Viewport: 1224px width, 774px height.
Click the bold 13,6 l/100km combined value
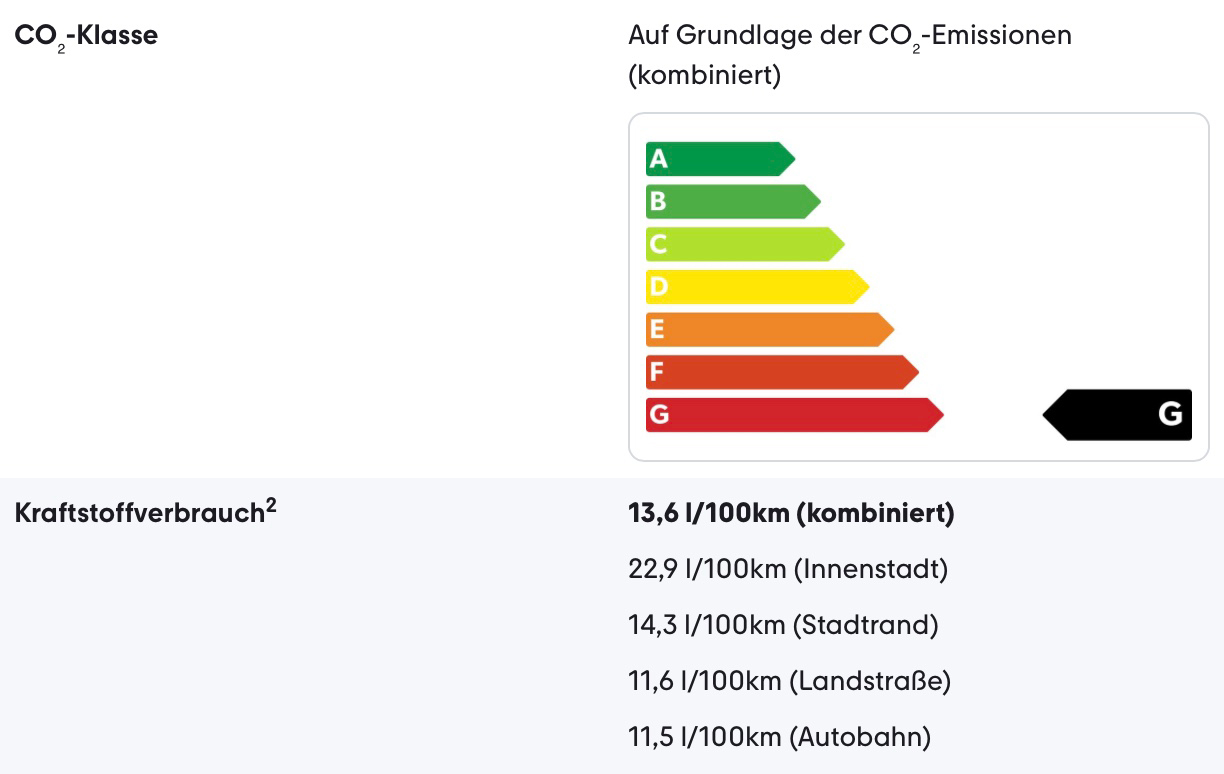[790, 514]
